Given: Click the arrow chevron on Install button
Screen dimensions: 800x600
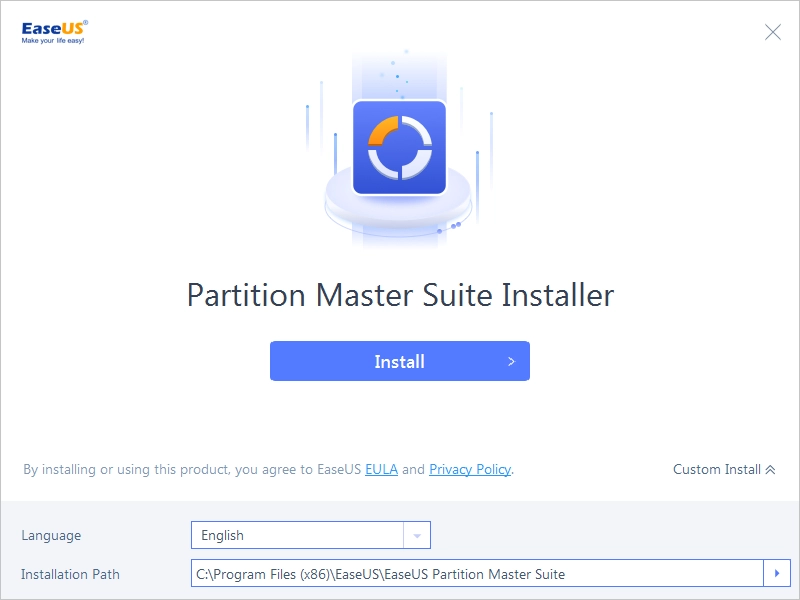Looking at the screenshot, I should pyautogui.click(x=511, y=361).
